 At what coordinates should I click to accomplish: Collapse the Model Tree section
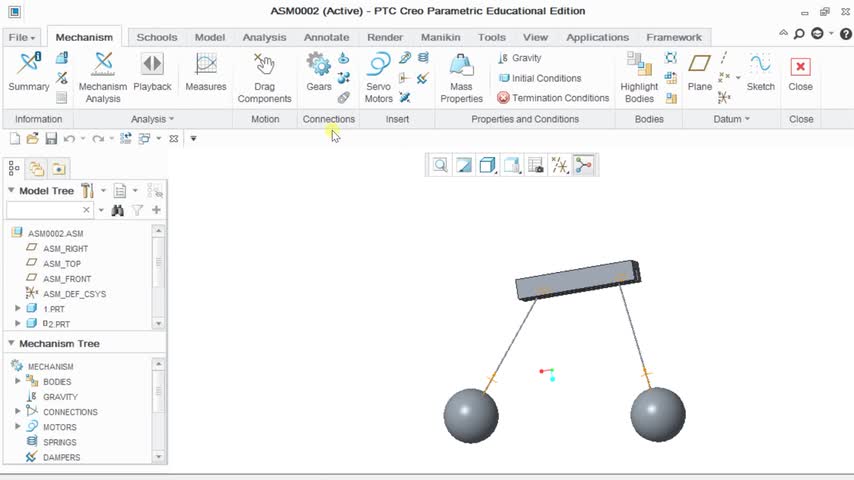click(11, 190)
